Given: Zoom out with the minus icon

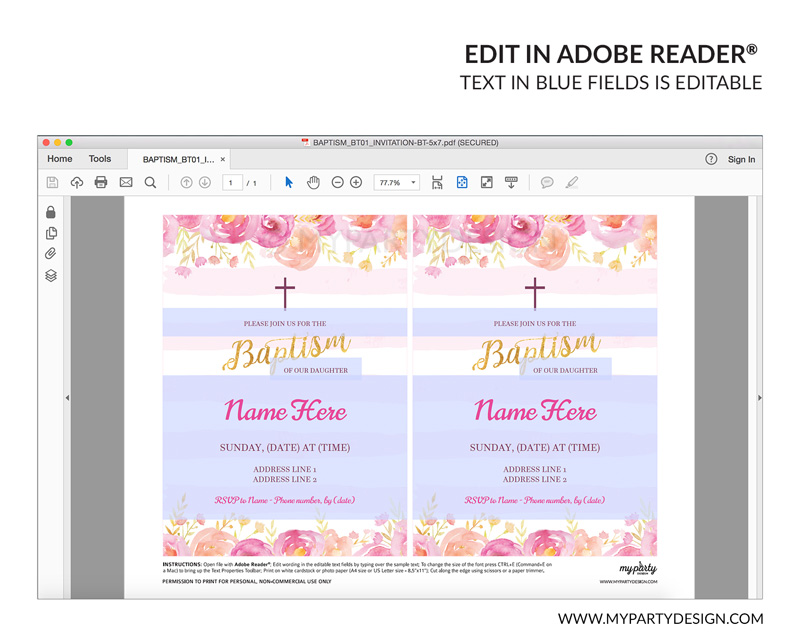Looking at the screenshot, I should tap(338, 183).
